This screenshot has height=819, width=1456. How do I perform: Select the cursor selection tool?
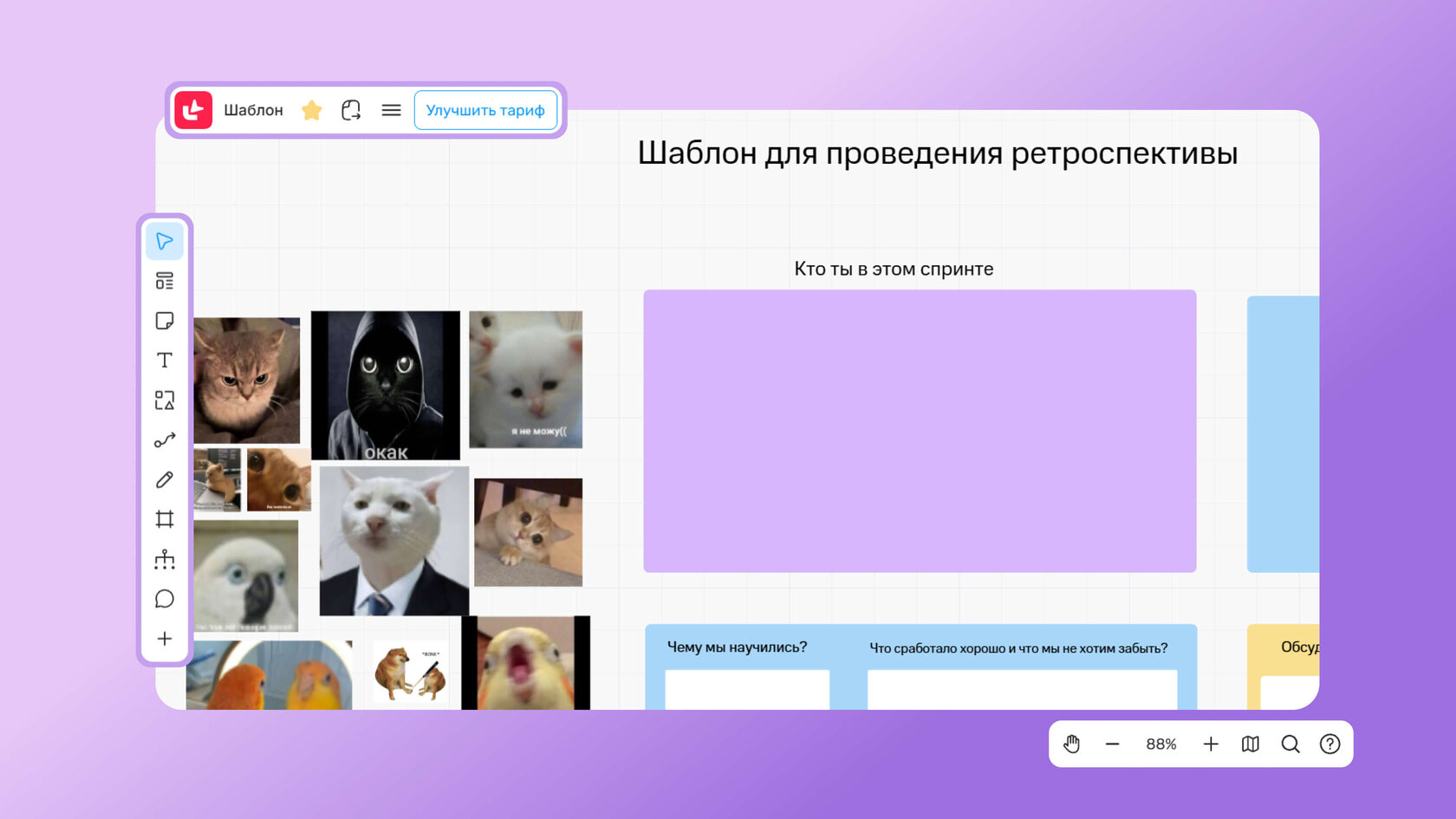point(164,241)
